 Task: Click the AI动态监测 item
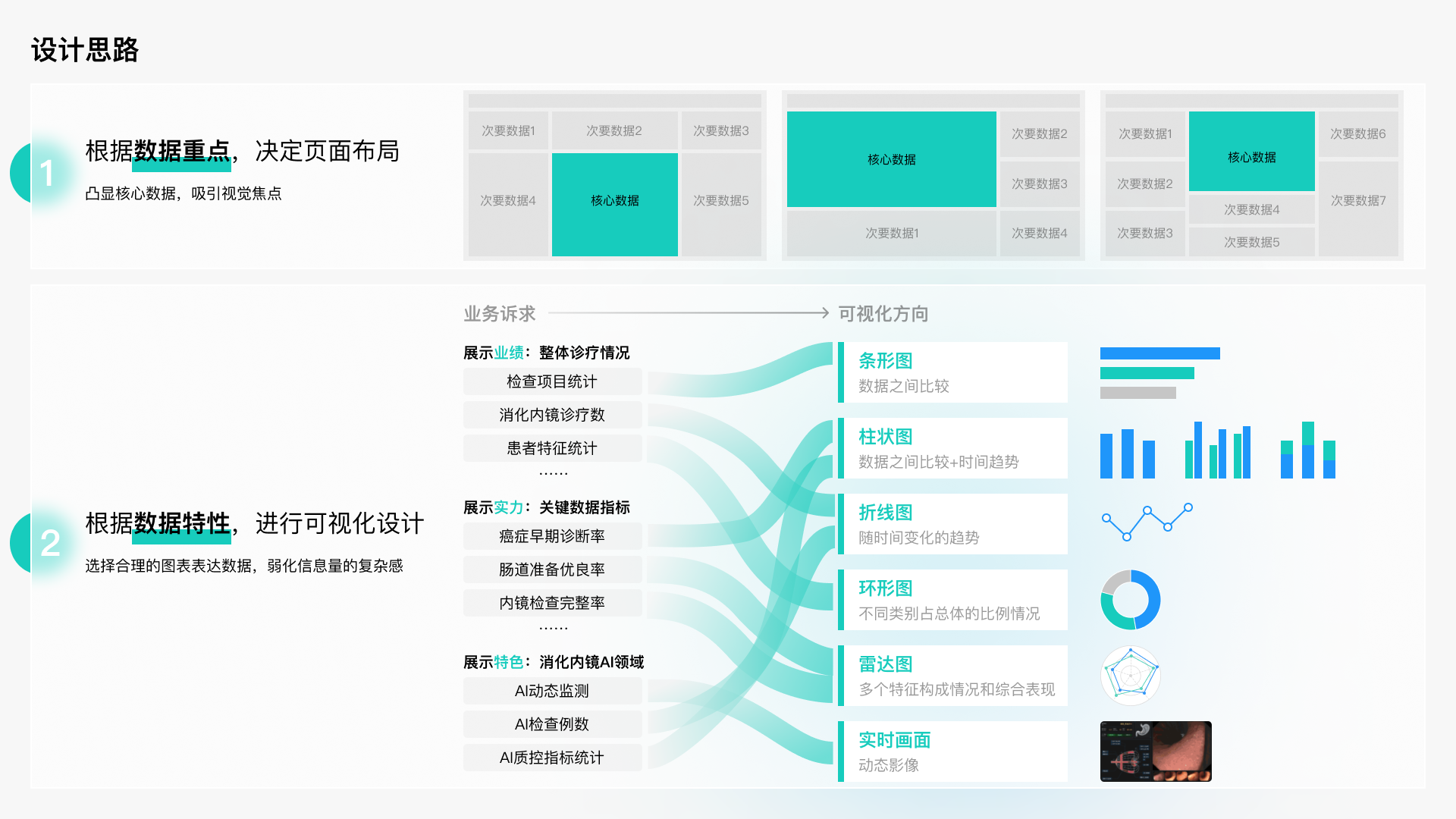552,691
